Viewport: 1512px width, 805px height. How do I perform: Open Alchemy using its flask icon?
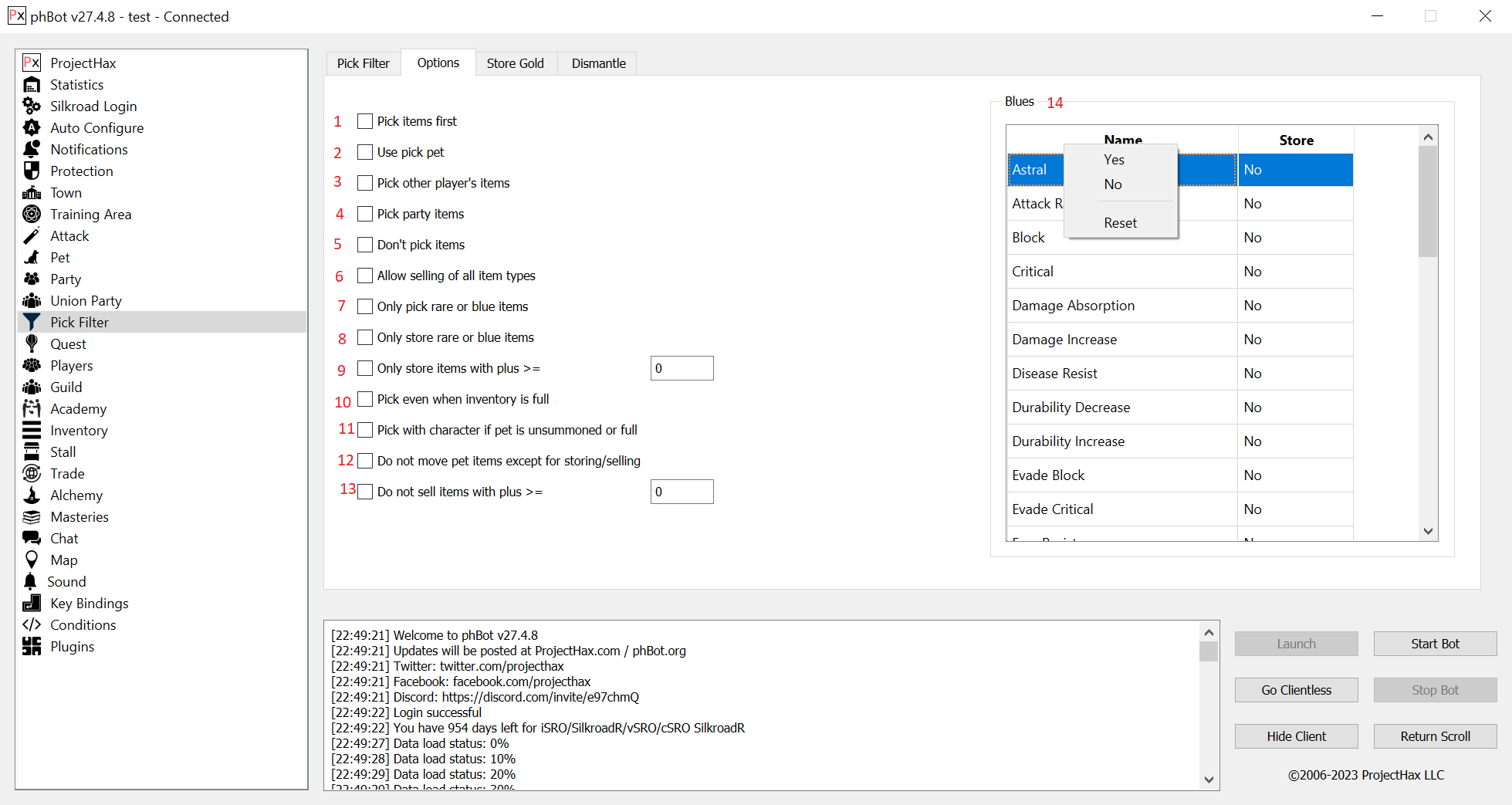click(x=32, y=496)
